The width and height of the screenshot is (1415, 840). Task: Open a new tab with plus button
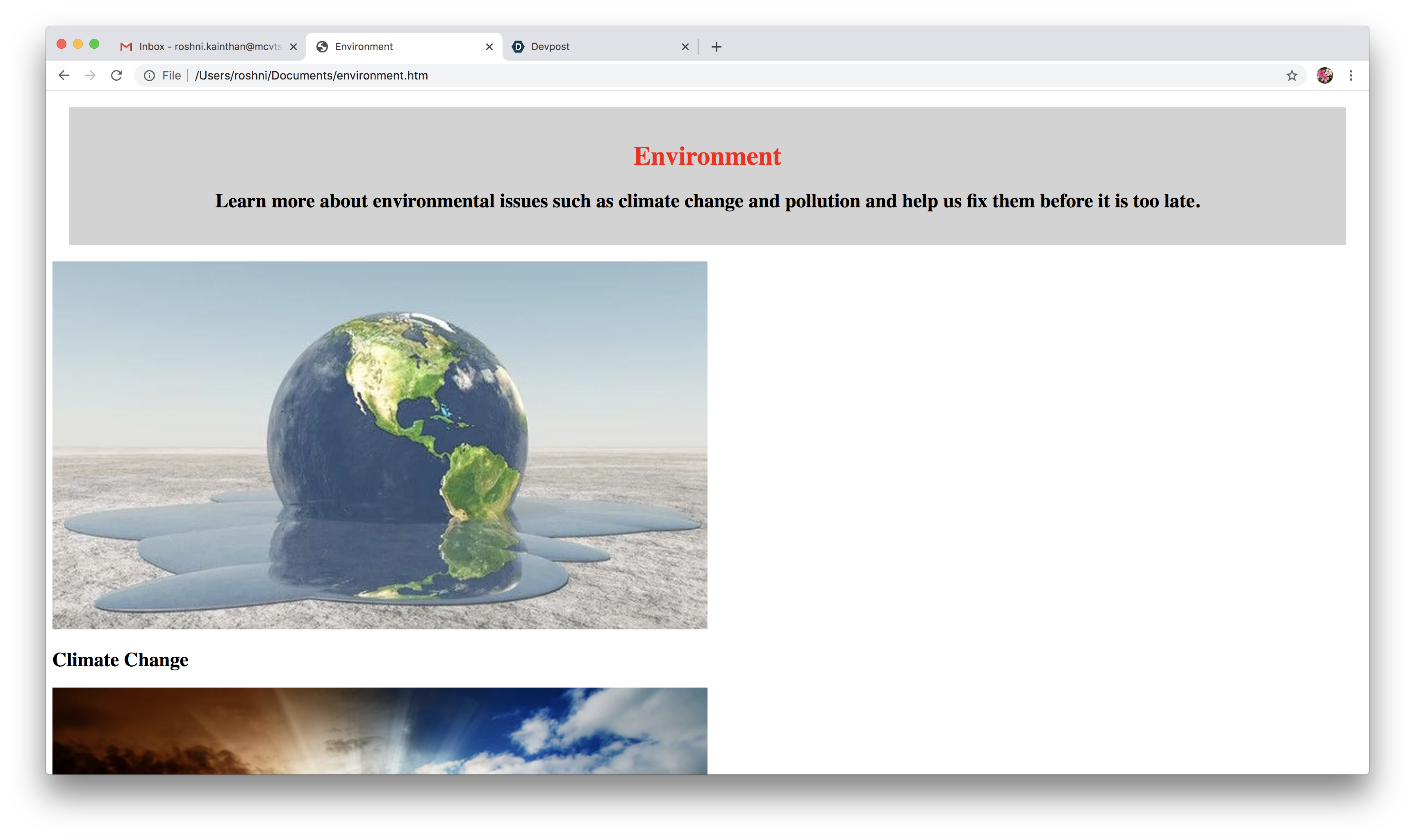(x=716, y=46)
